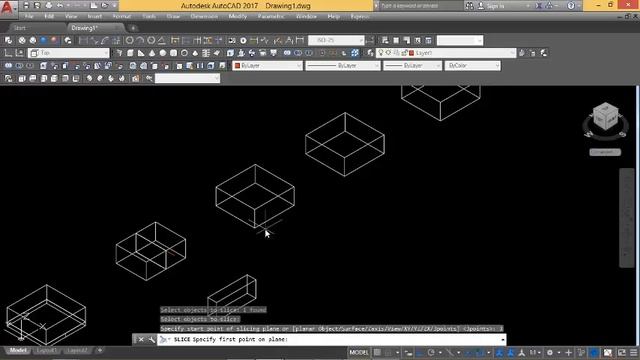Toggle the grid display in status bar
Screen dimensions: 640x360
(x=378, y=353)
